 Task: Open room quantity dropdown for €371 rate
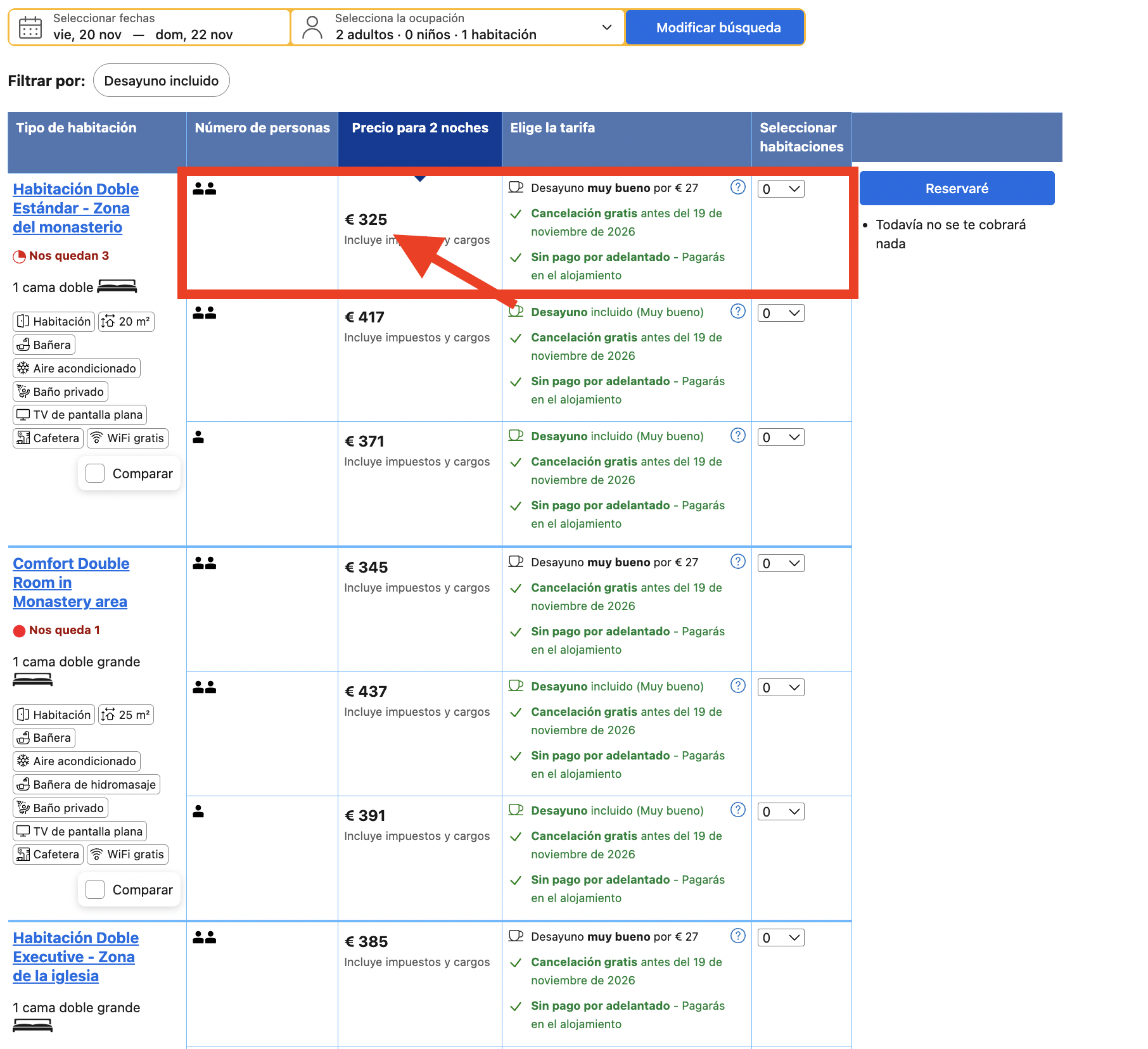781,437
